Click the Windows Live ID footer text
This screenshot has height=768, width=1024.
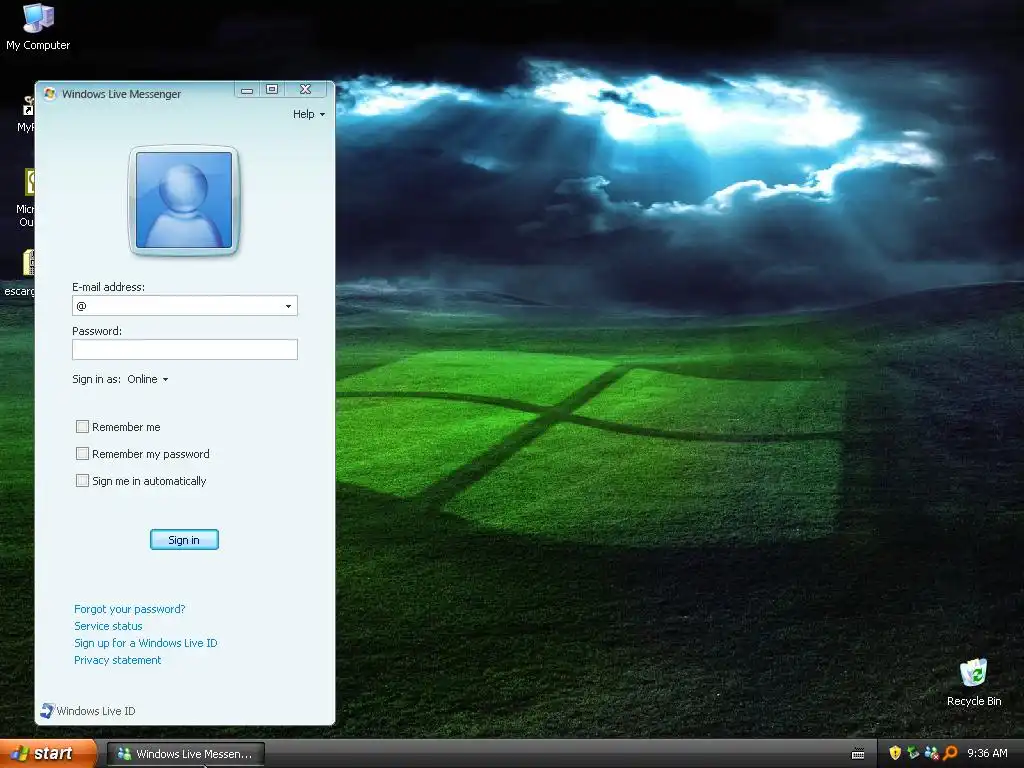(x=96, y=711)
